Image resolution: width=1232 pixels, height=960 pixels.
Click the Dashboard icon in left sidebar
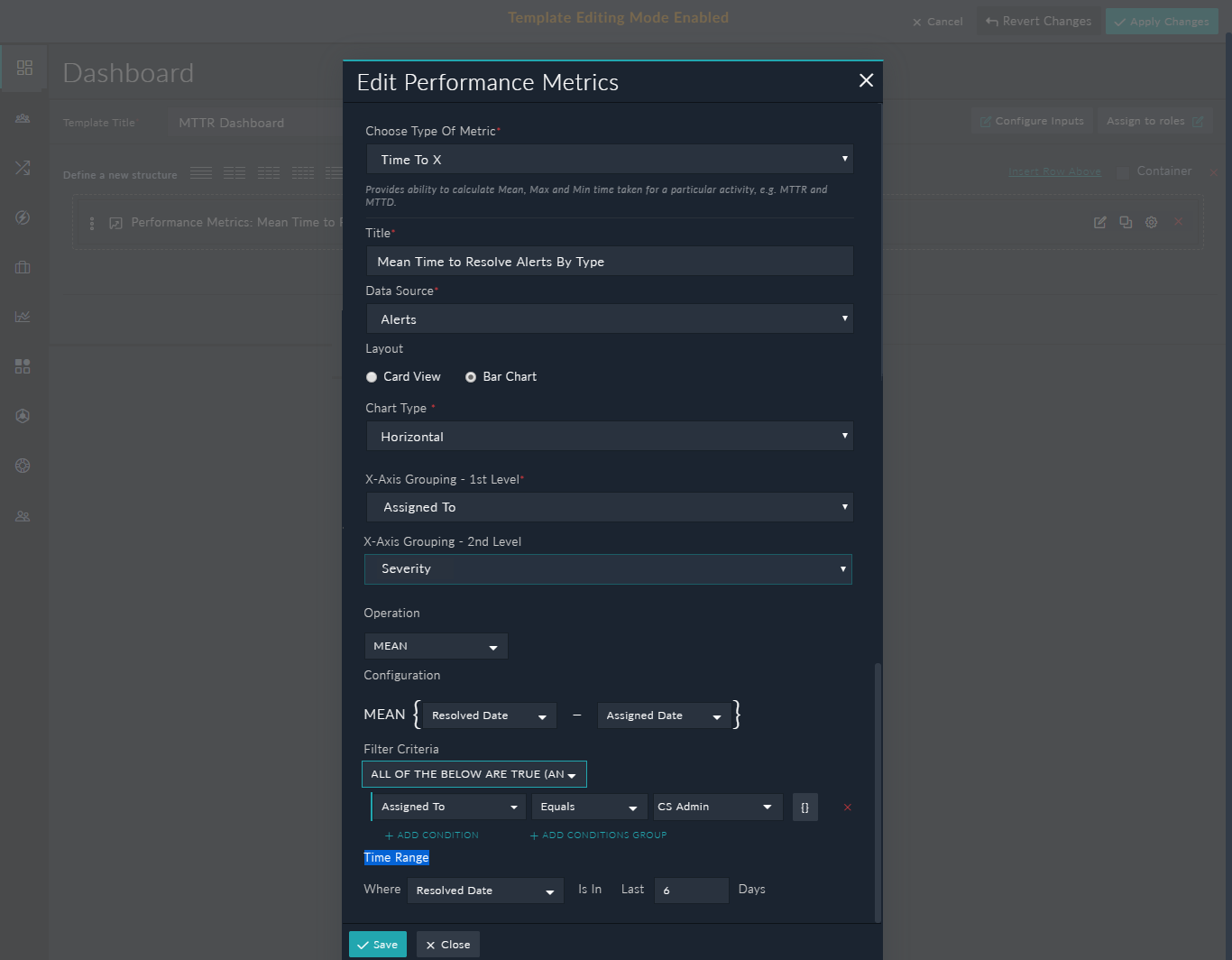(x=24, y=68)
